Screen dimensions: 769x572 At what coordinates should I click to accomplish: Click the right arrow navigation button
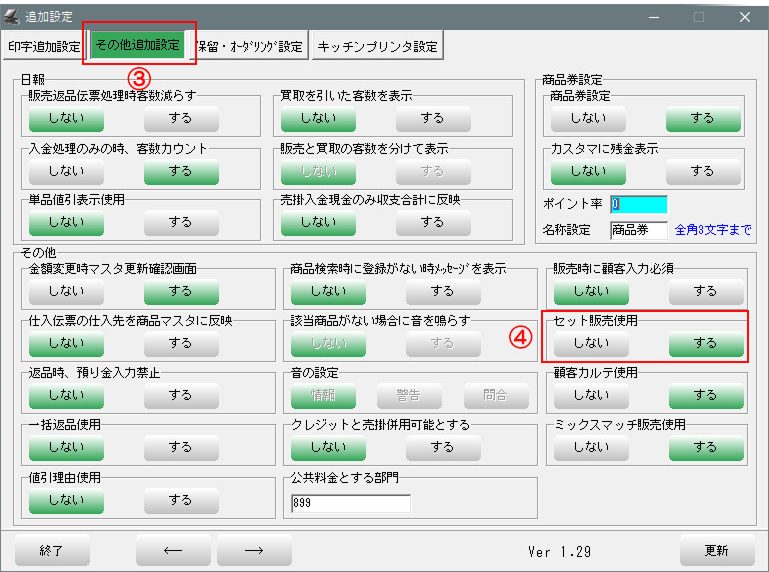pyautogui.click(x=254, y=550)
